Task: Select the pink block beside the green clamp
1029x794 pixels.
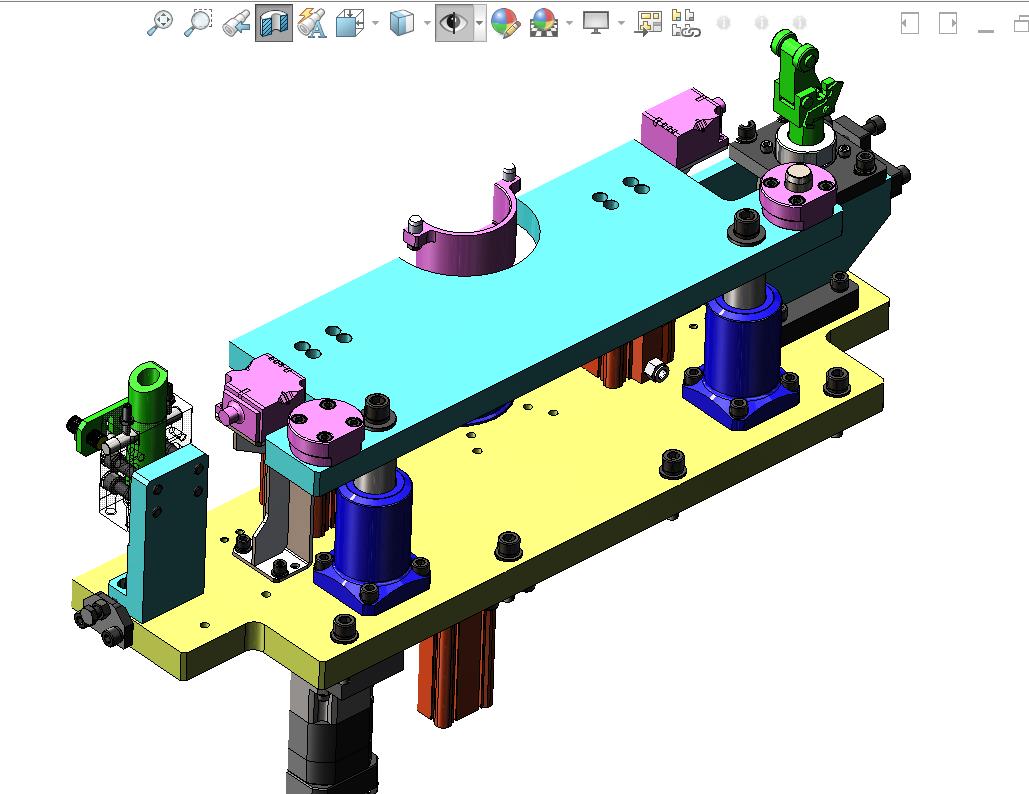Action: 682,127
